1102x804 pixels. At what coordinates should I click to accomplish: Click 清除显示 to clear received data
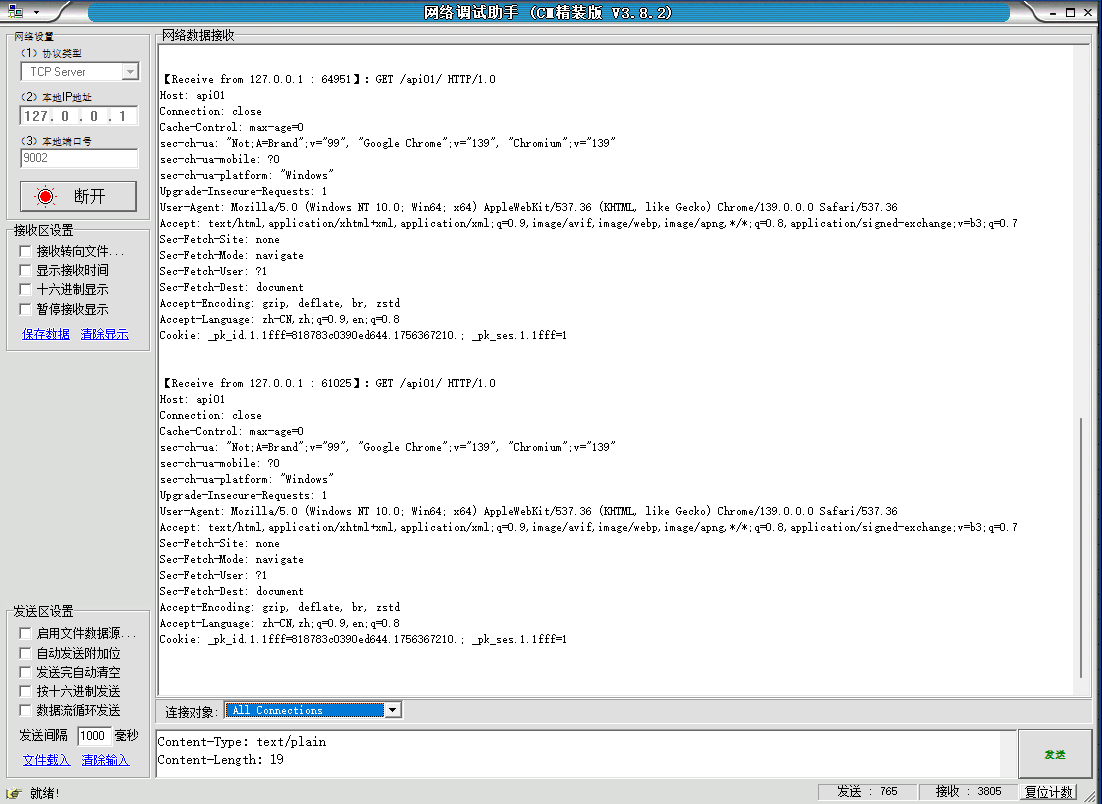(105, 334)
